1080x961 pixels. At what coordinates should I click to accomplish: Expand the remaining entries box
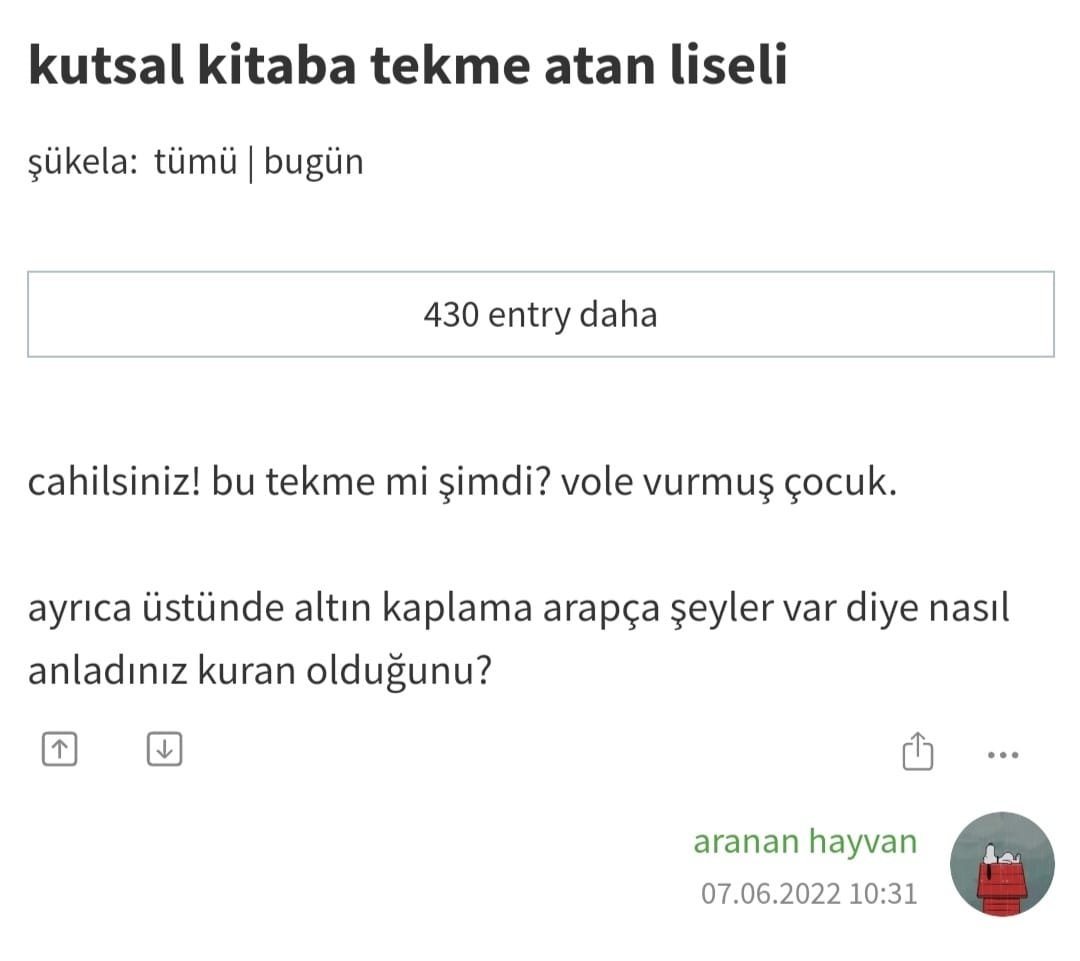pos(540,314)
